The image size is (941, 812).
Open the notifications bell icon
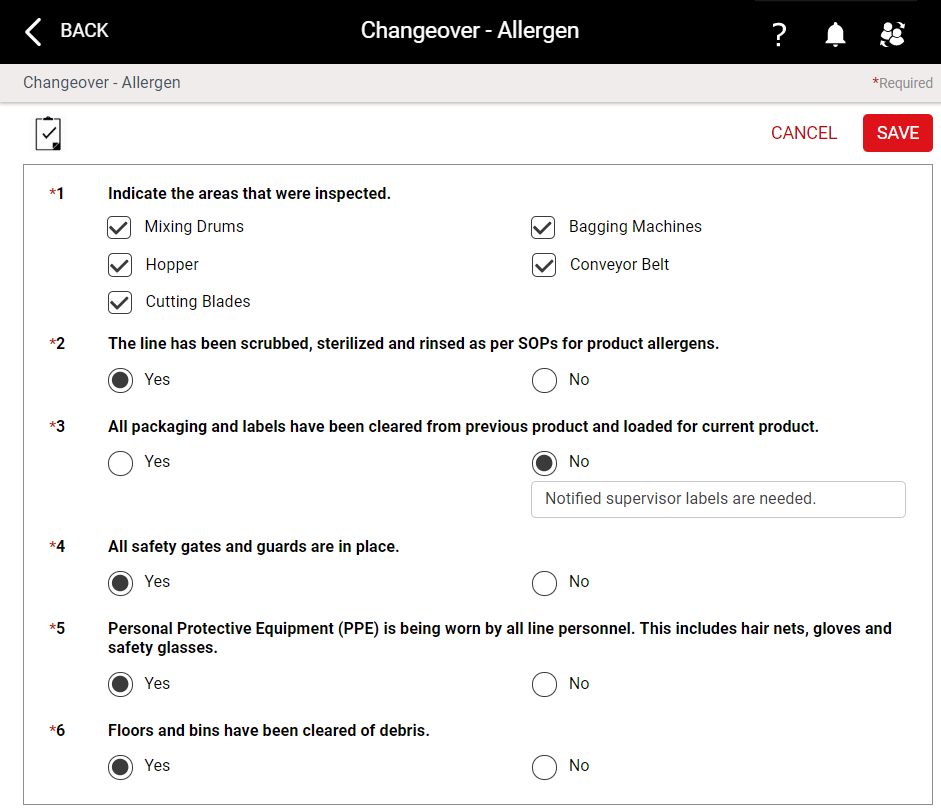(x=835, y=34)
